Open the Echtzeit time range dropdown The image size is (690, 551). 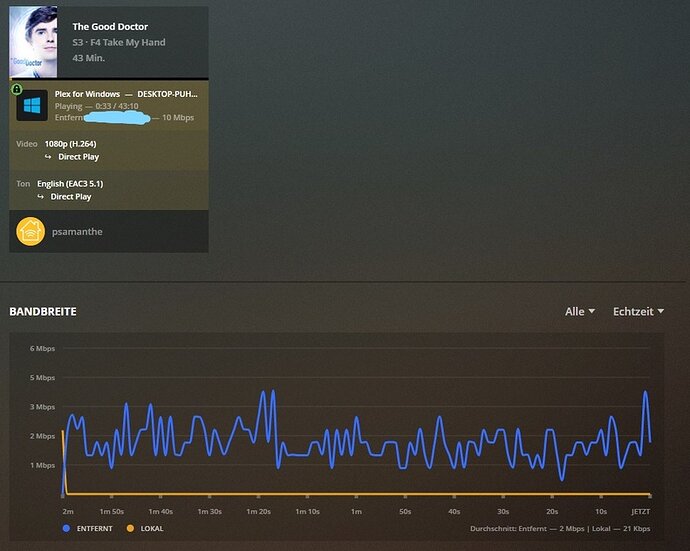point(639,312)
